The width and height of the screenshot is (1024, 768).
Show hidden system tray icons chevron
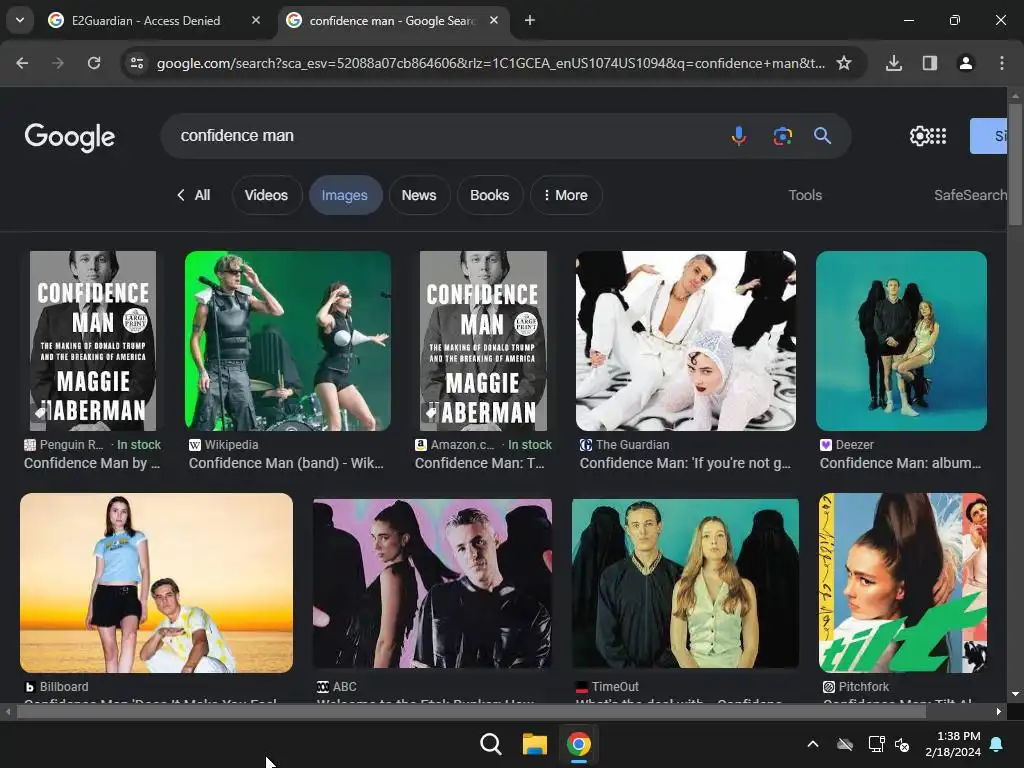point(813,744)
